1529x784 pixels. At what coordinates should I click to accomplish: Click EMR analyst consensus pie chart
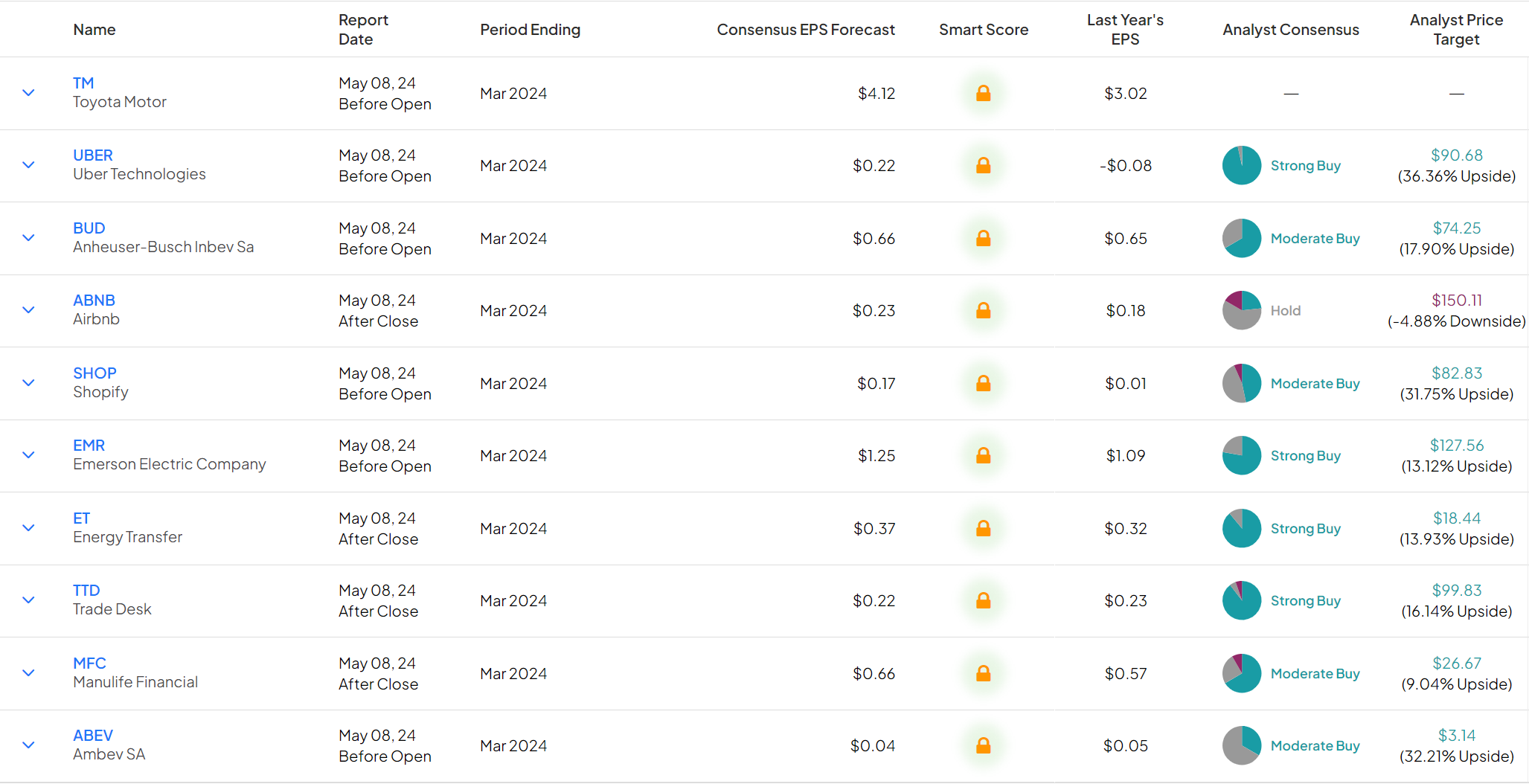pyautogui.click(x=1242, y=455)
